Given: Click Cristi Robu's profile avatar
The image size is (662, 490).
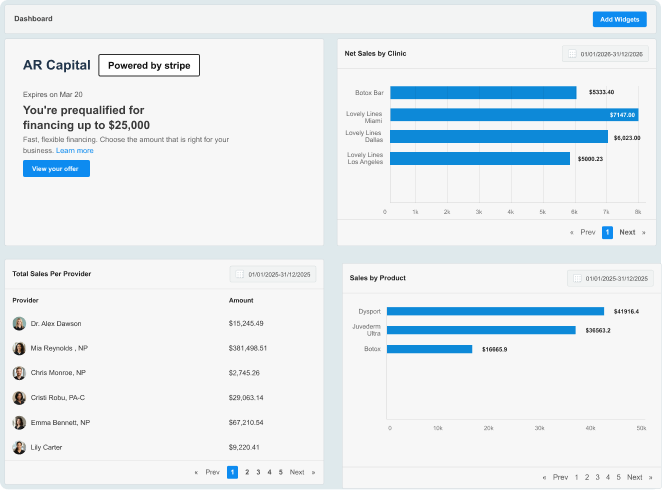Looking at the screenshot, I should 19,398.
